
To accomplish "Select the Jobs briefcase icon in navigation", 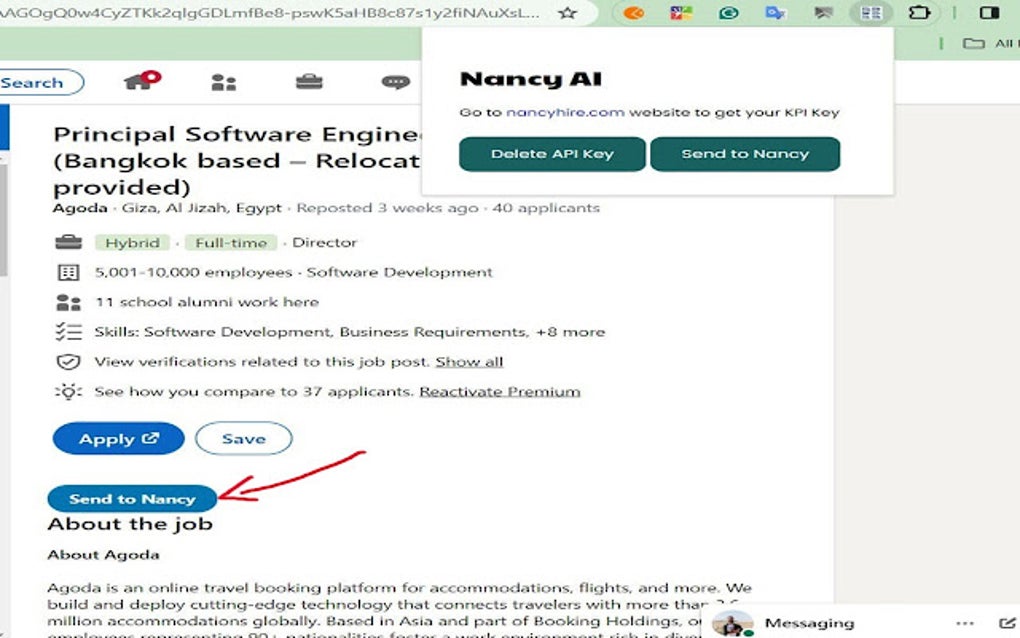I will 309,82.
